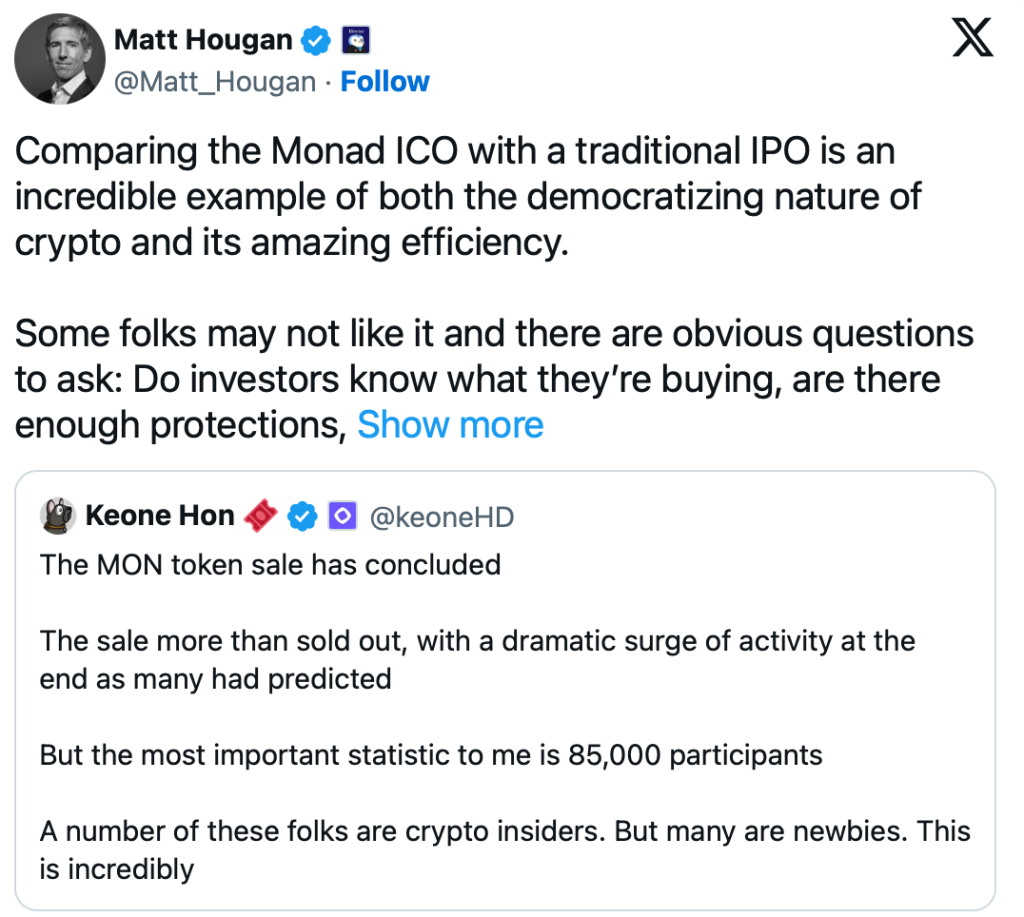Click Matt Hougan's blue verified badge
1024x917 pixels.
(x=317, y=41)
